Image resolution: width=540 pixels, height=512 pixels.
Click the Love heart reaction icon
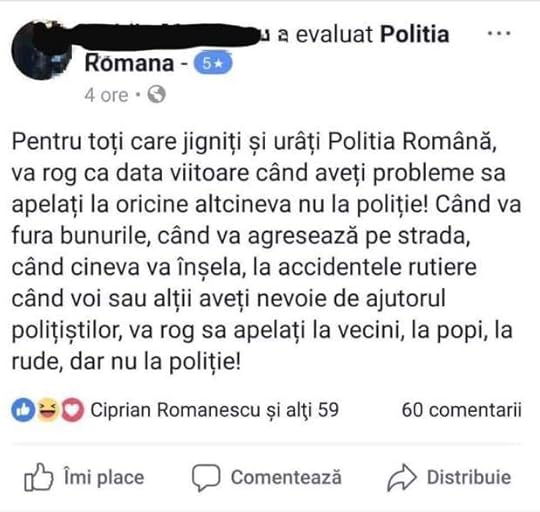[x=72, y=410]
